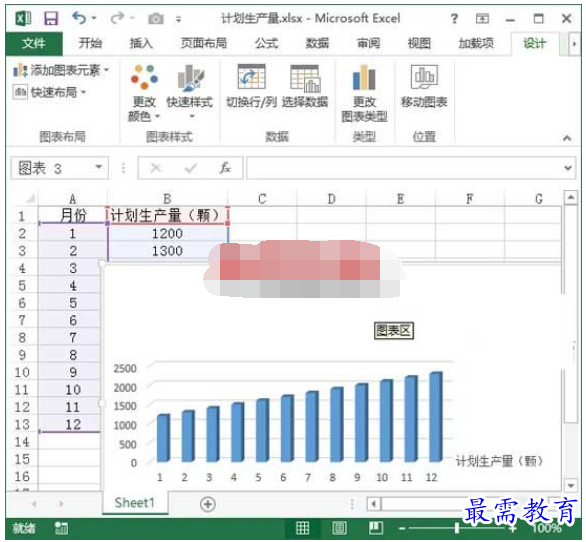Open the Customize Quick Access Toolbar arrow
The height and width of the screenshot is (542, 586).
point(179,19)
